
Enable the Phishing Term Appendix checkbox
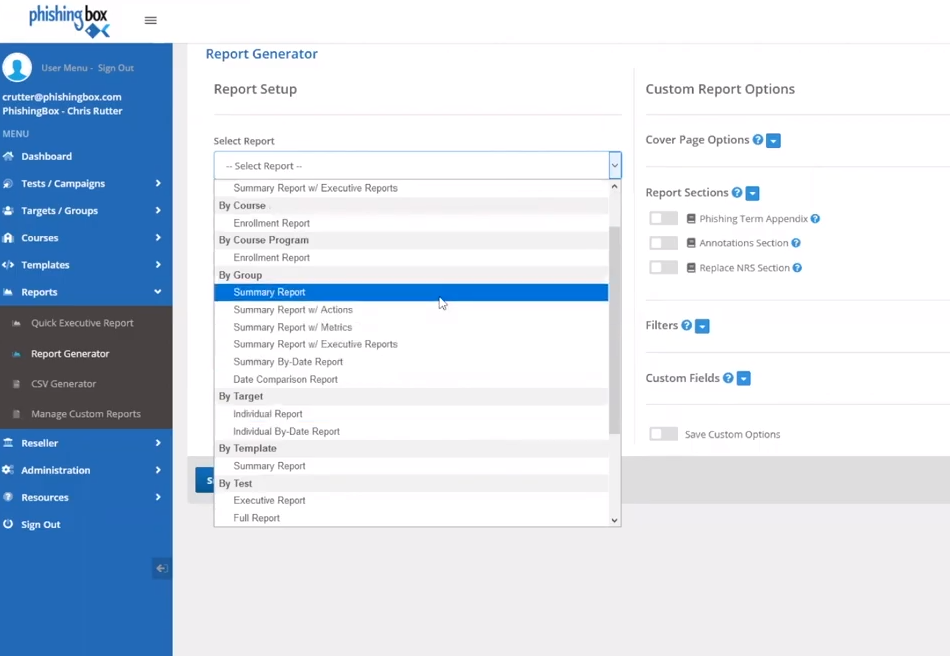(665, 217)
